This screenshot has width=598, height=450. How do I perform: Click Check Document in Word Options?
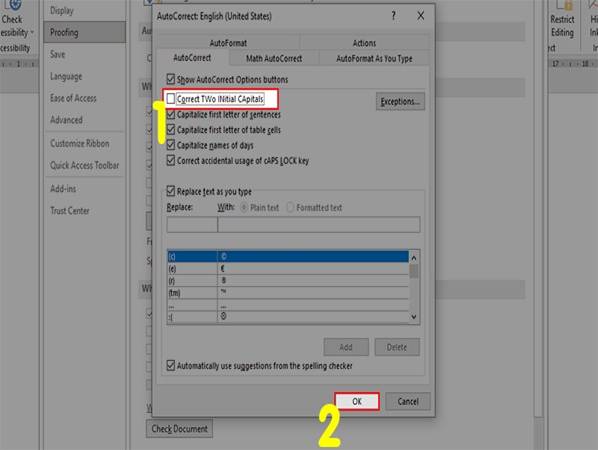point(179,429)
